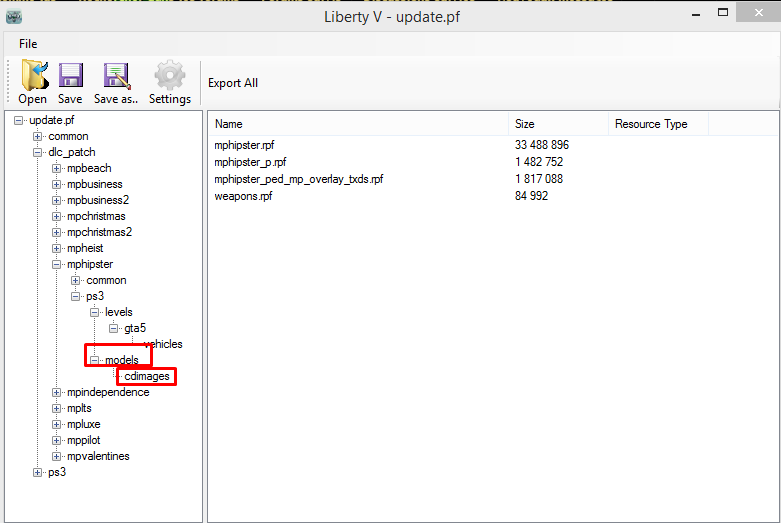Expand the bottom ps3 tree node
The image size is (781, 523).
pyautogui.click(x=38, y=473)
